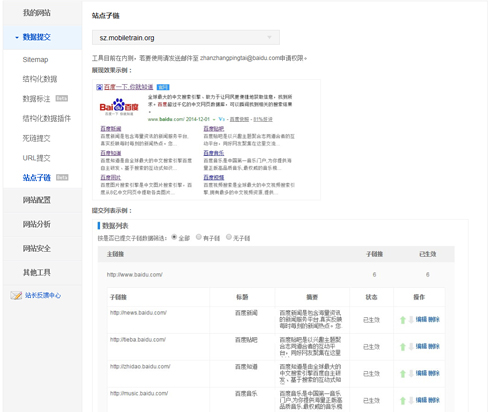
Task: Open 结构化数据插件 in the sidebar
Action: tap(47, 118)
